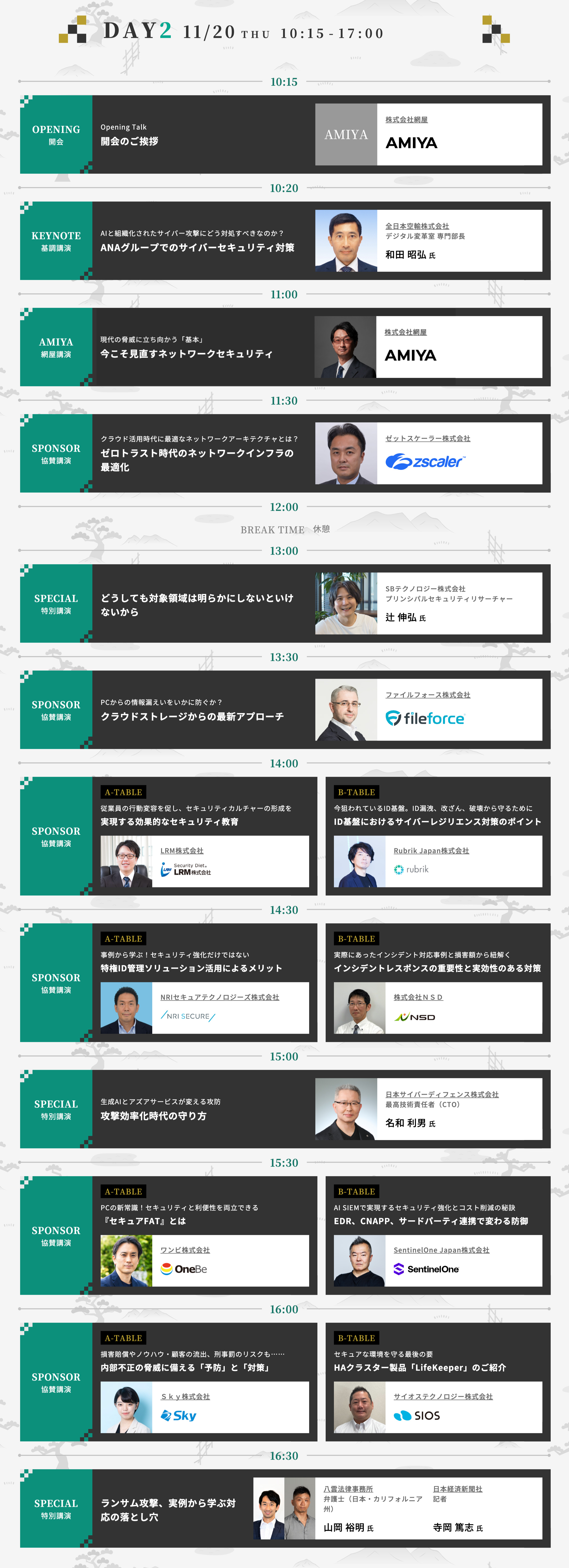The image size is (569, 1568).
Task: Open the 八雲法律事務所 link
Action: [x=348, y=1489]
